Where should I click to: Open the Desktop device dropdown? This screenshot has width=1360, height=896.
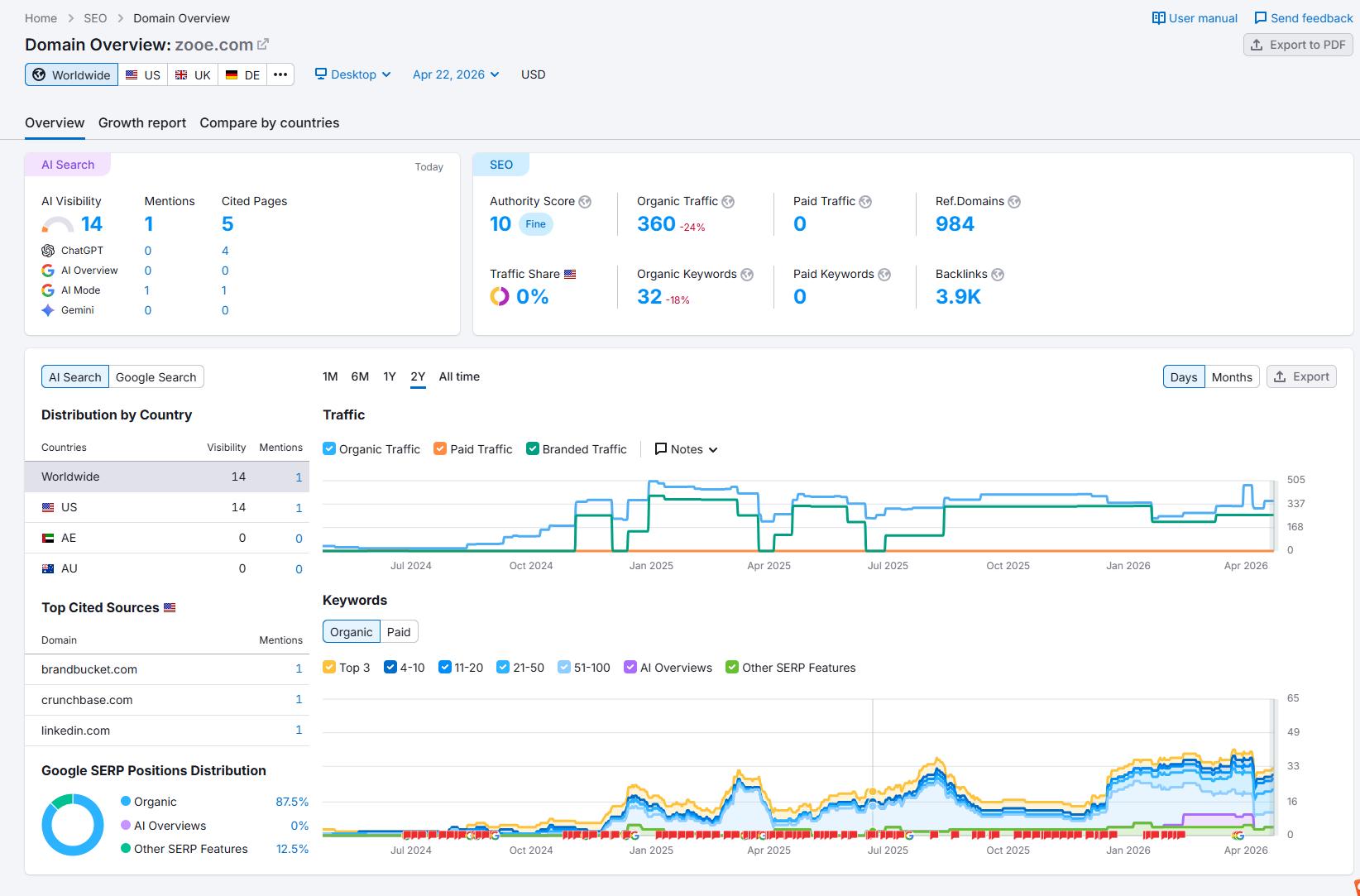[x=353, y=74]
